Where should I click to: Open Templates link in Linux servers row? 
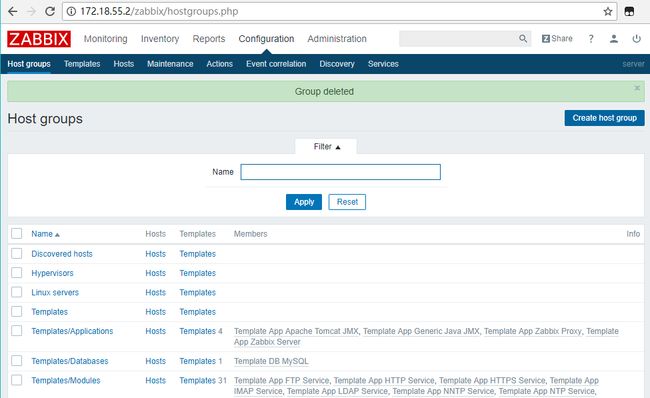click(197, 292)
